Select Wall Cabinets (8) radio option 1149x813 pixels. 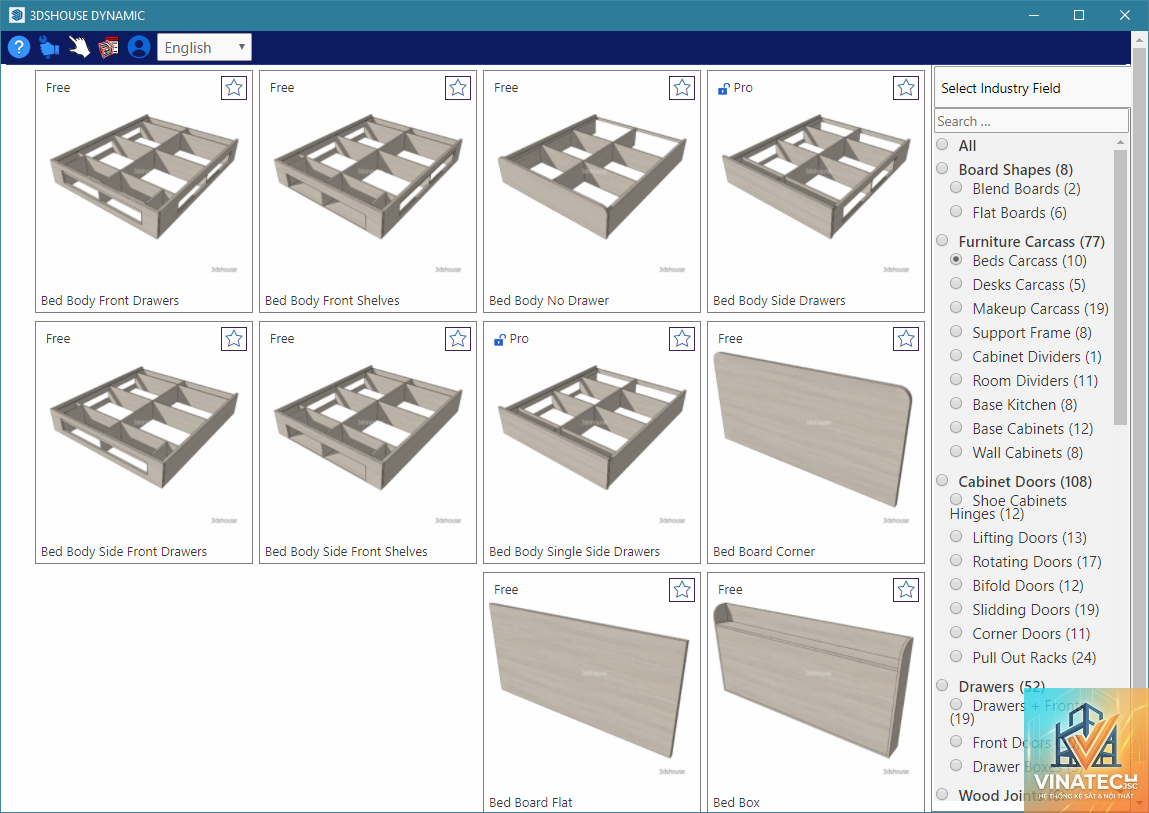coord(956,452)
